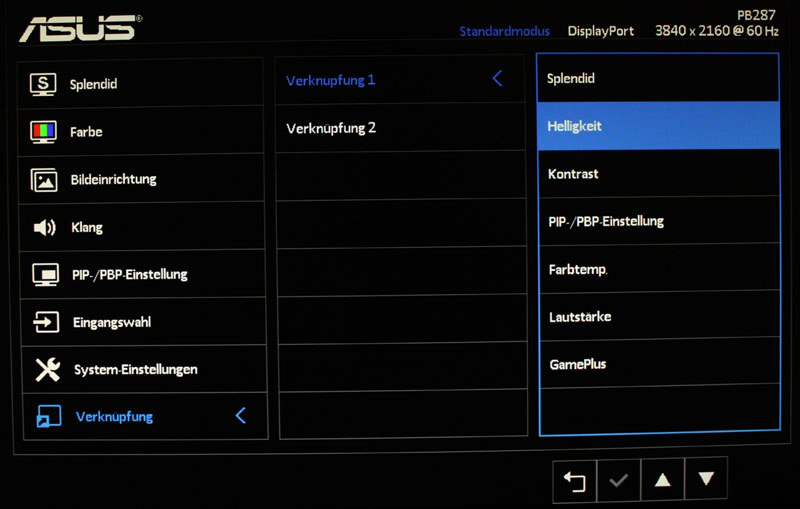This screenshot has height=509, width=800.
Task: Select the Eingangswahl input arrow icon
Action: pos(46,322)
